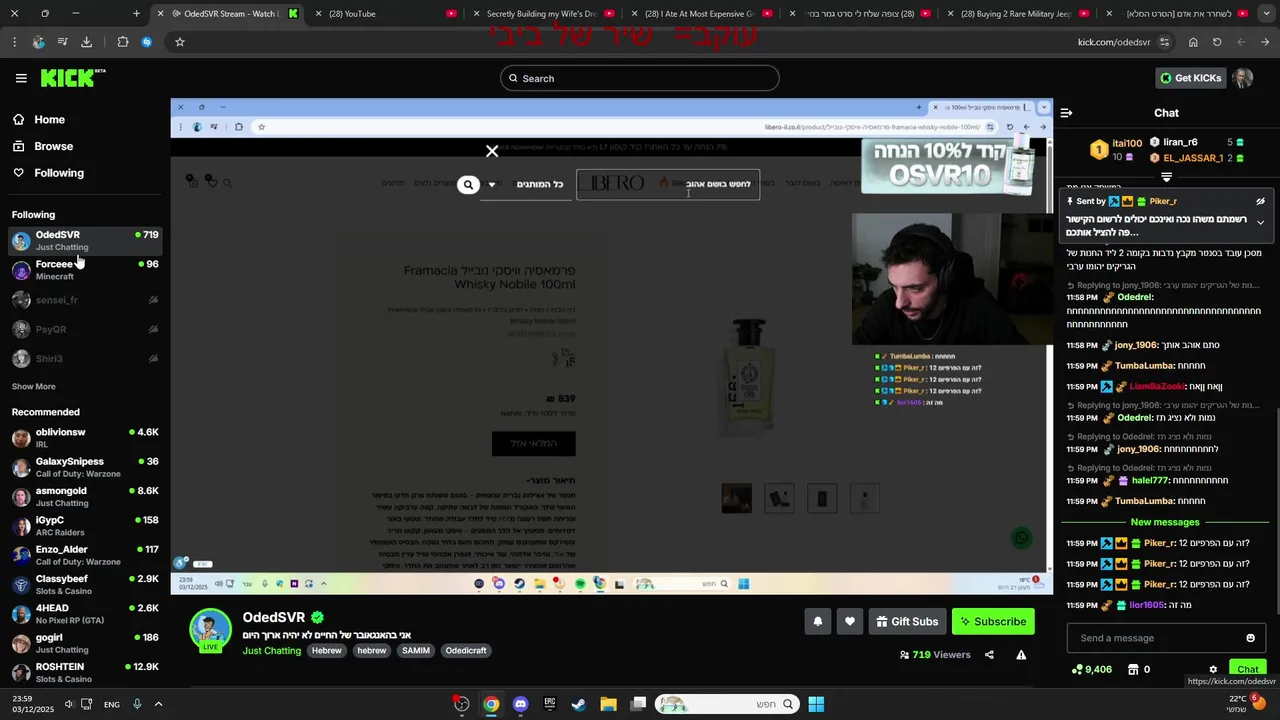Open a new browser tab
Screen dimensions: 1280x720
click(x=136, y=14)
